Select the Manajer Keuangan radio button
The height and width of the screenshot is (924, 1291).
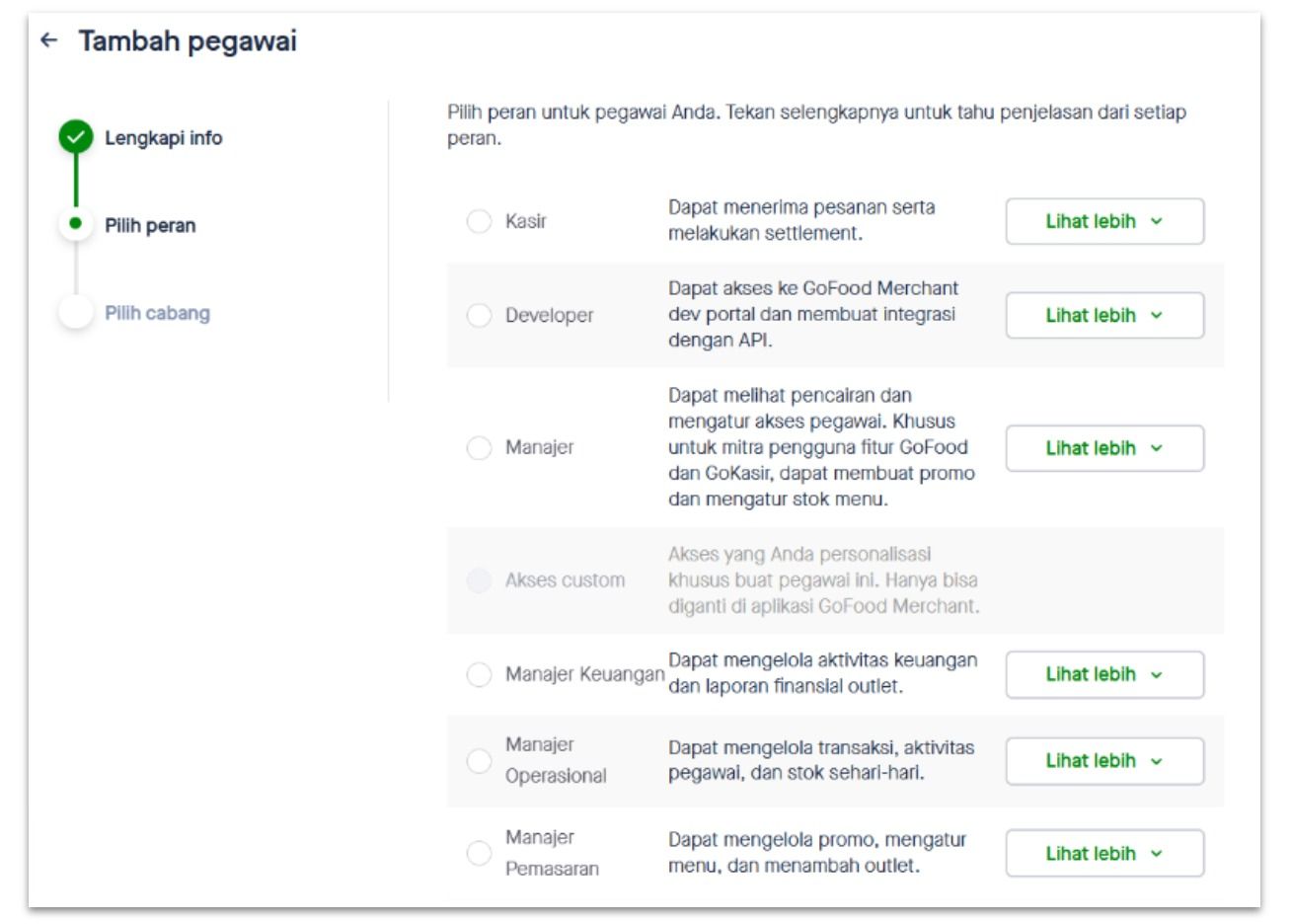point(479,674)
